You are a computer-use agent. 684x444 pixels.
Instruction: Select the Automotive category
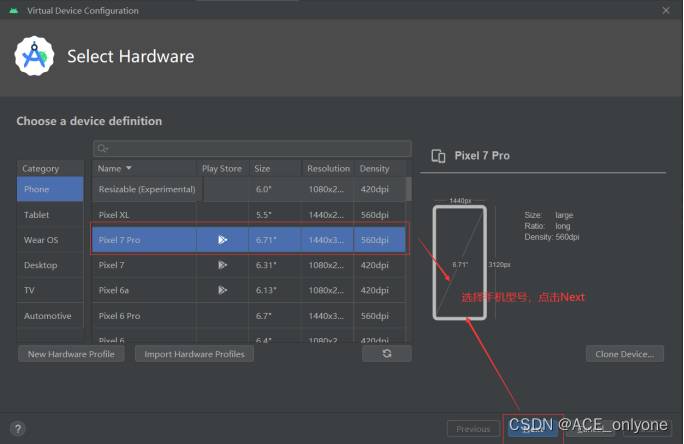tap(50, 316)
